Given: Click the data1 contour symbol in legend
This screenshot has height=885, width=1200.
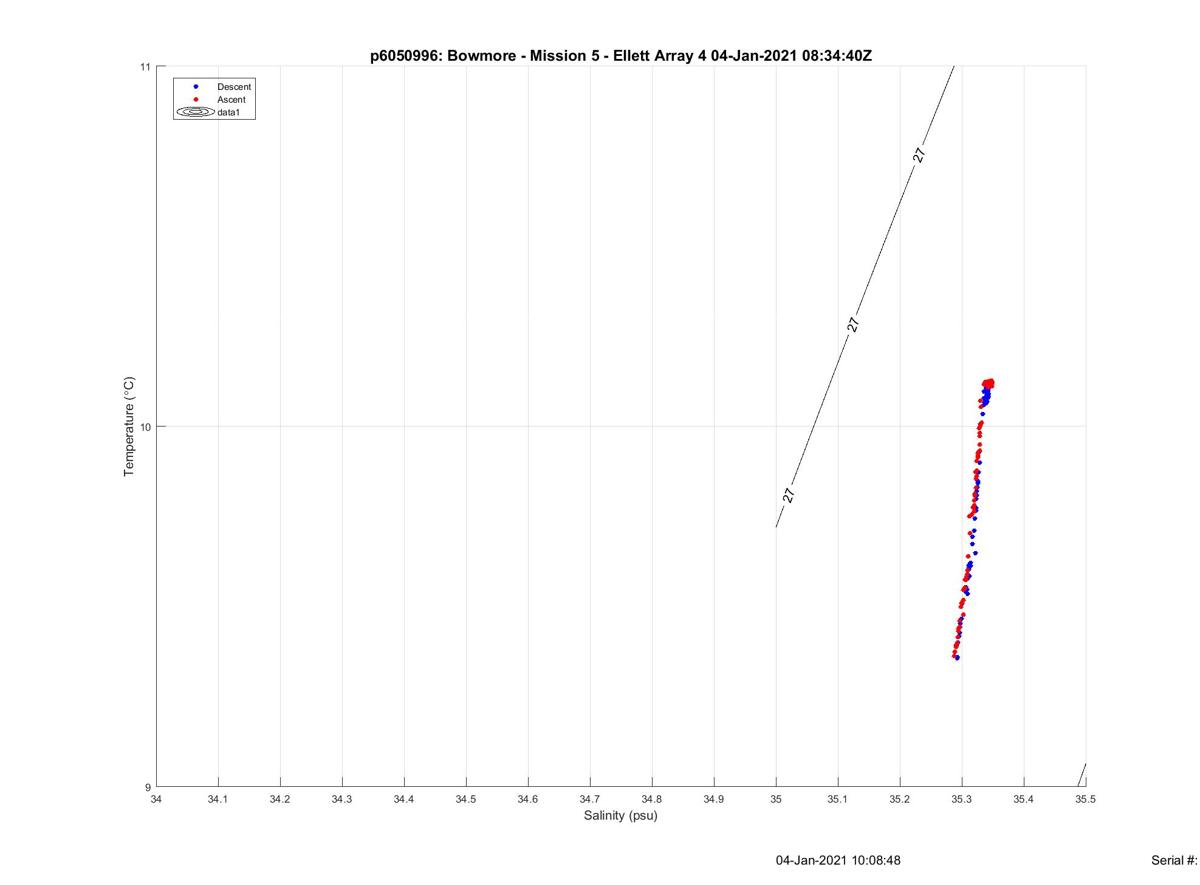Looking at the screenshot, I should [196, 113].
